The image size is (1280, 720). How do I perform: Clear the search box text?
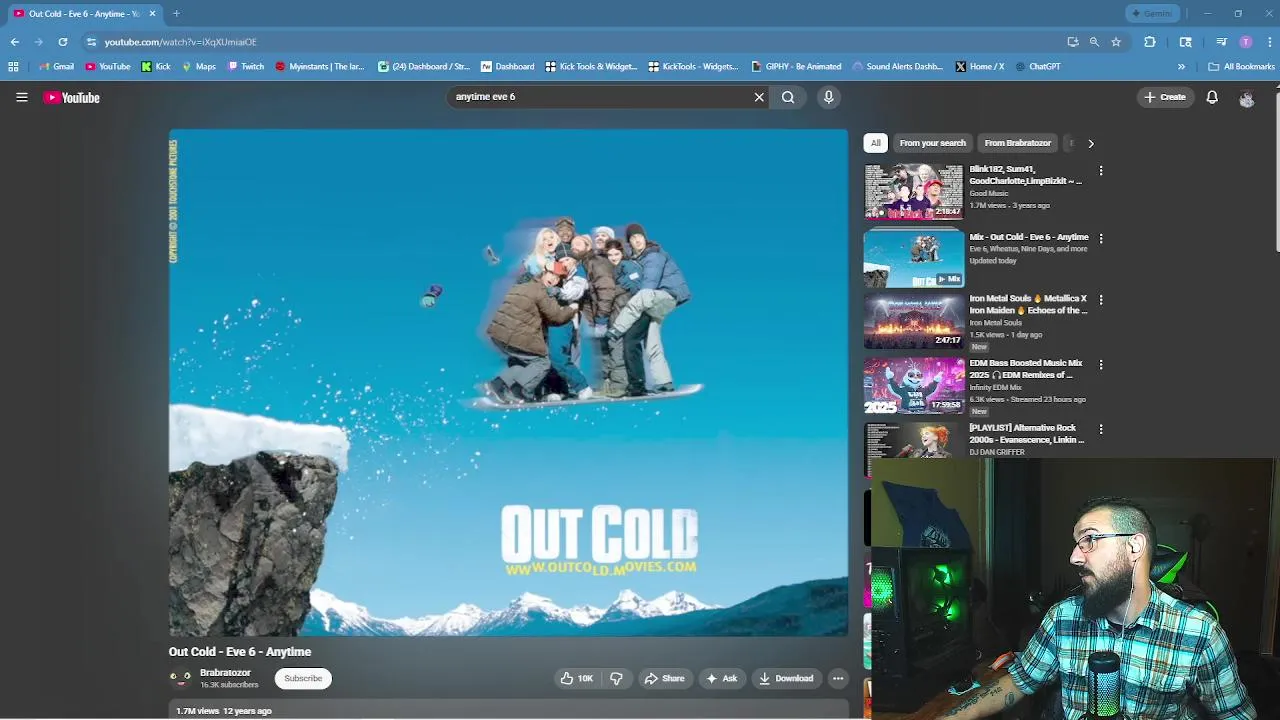759,97
